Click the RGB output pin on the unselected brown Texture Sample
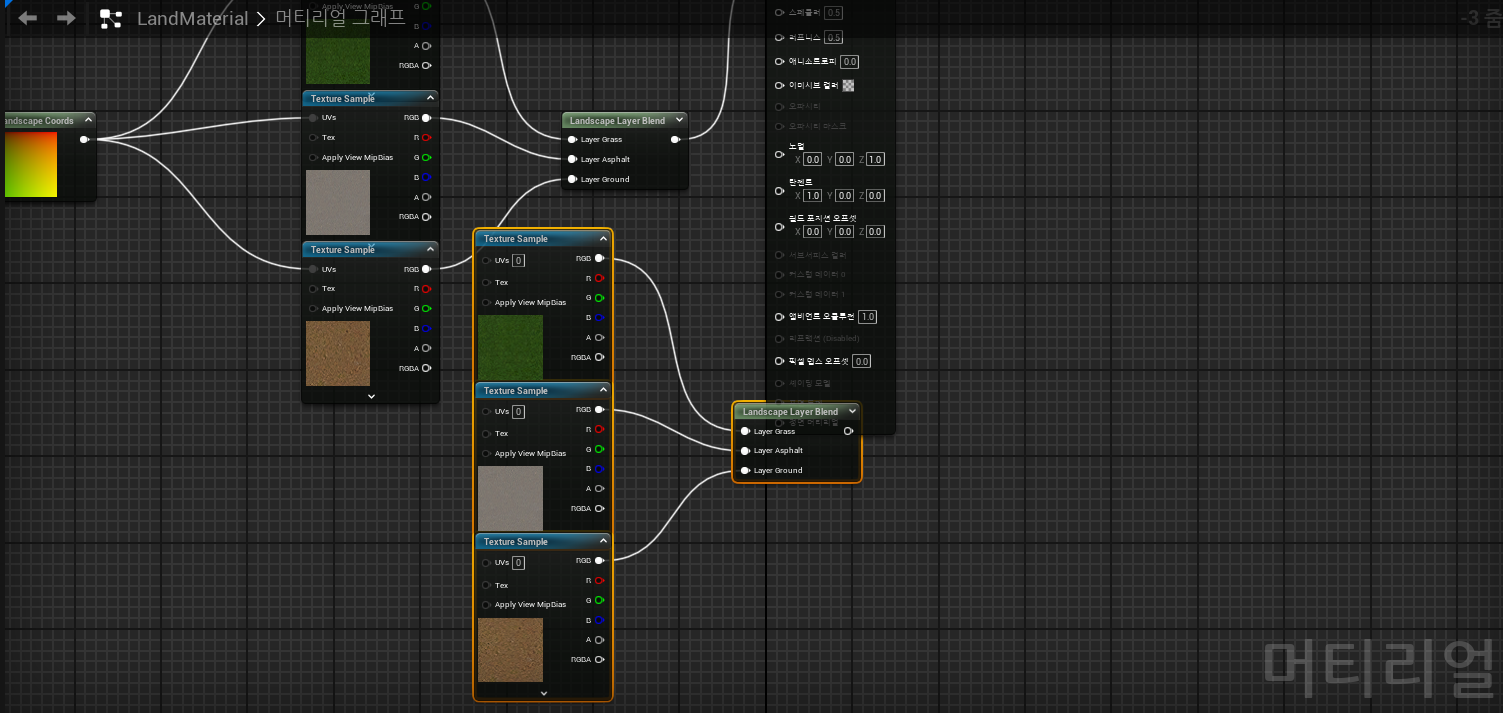 pos(427,269)
